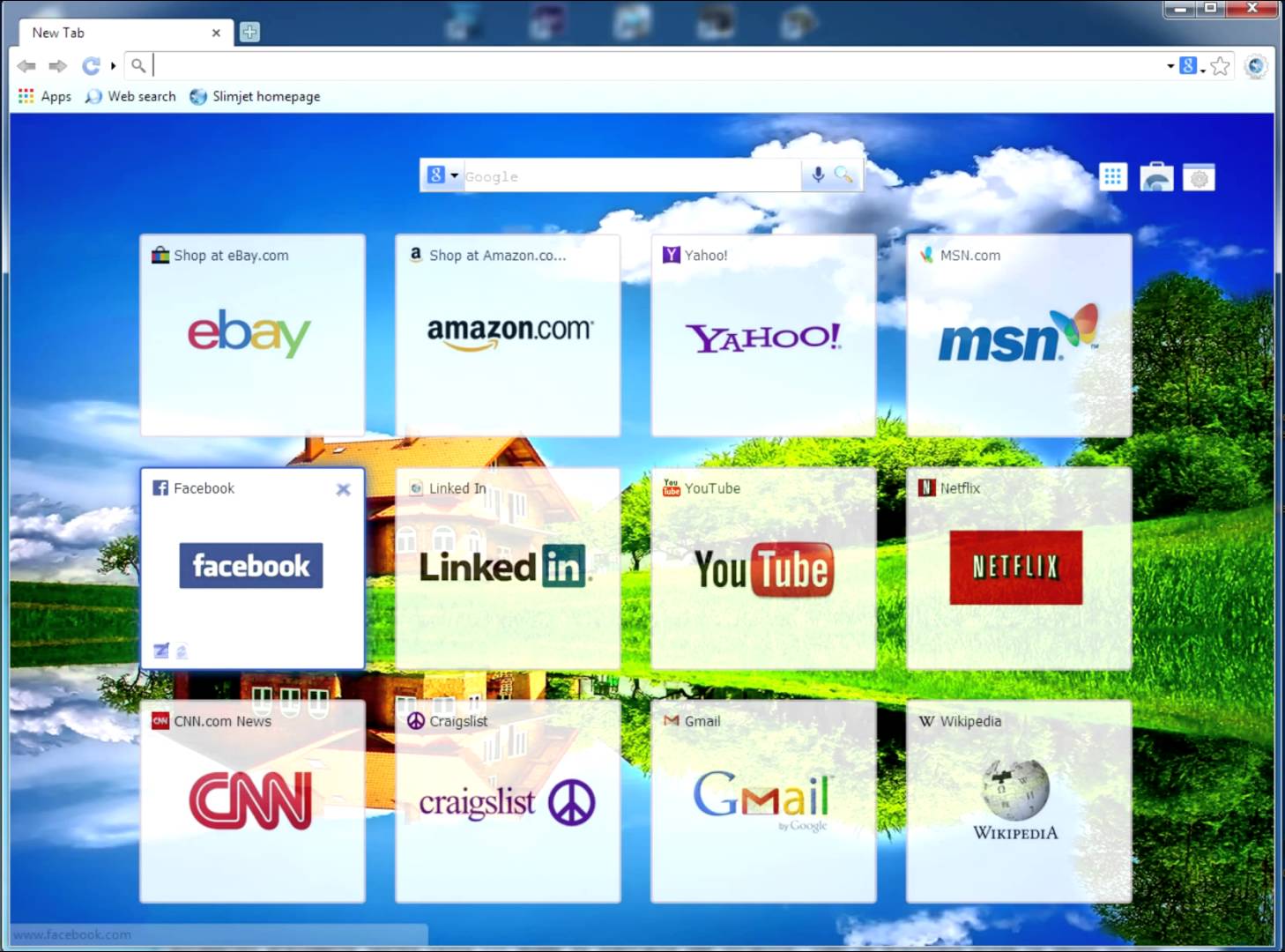Image resolution: width=1285 pixels, height=952 pixels.
Task: Remove the Facebook tile with its X
Action: tap(344, 489)
